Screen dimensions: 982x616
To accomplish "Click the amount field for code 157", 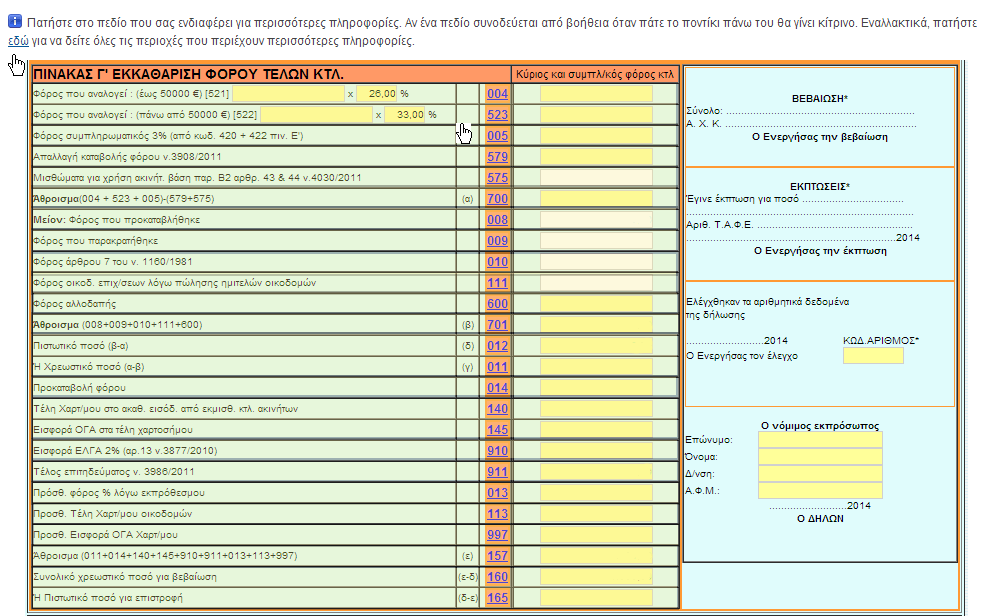I will 596,555.
